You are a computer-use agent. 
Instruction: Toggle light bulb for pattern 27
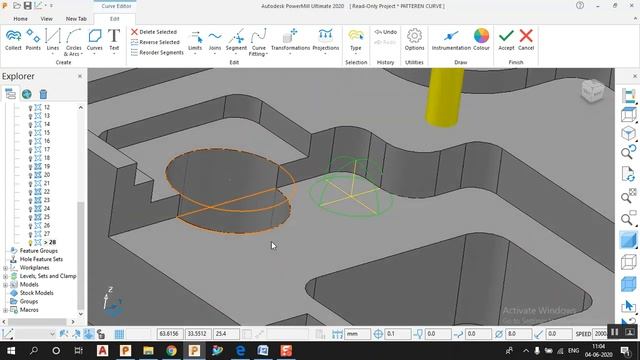(x=30, y=234)
